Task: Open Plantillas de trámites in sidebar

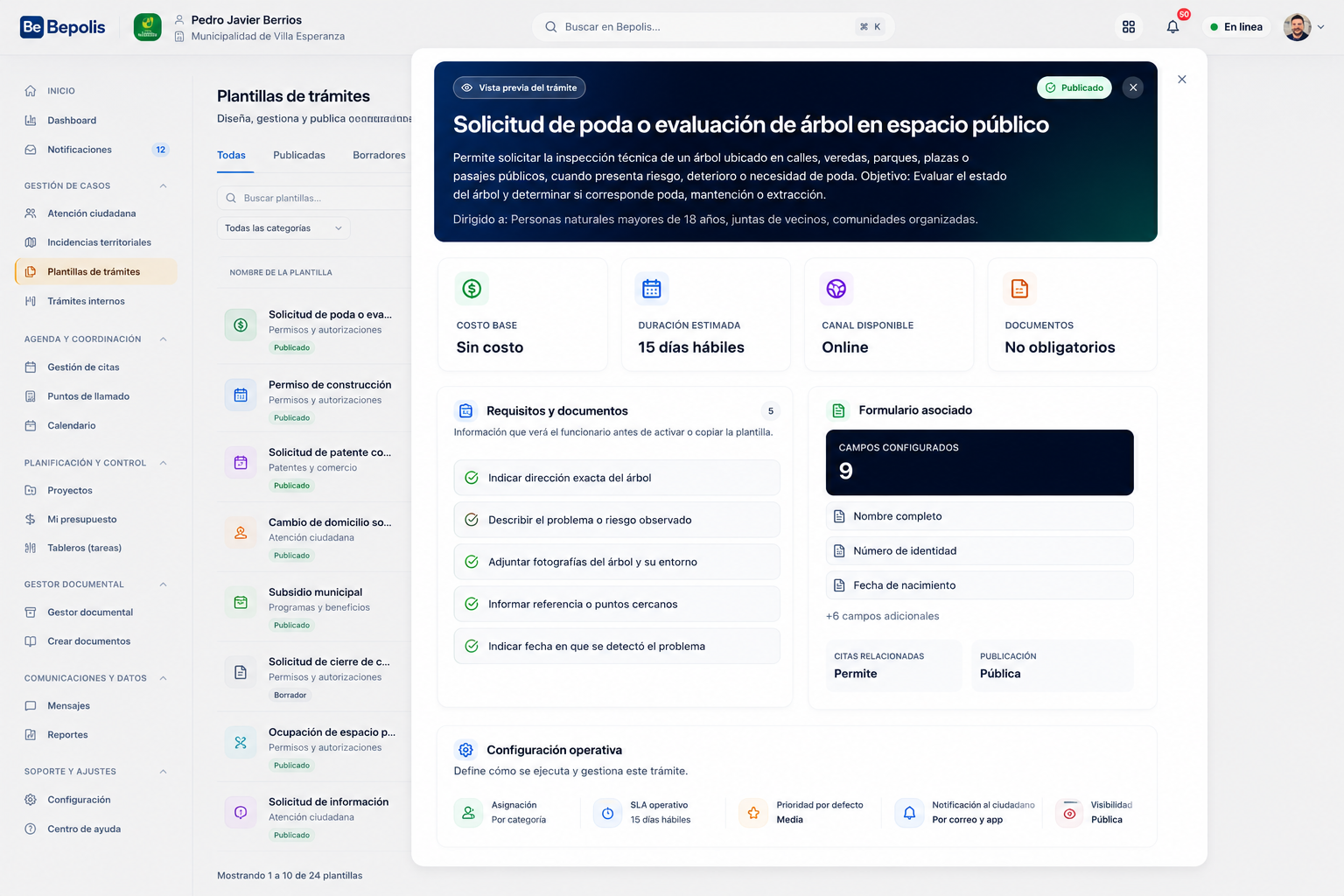Action: coord(96,271)
